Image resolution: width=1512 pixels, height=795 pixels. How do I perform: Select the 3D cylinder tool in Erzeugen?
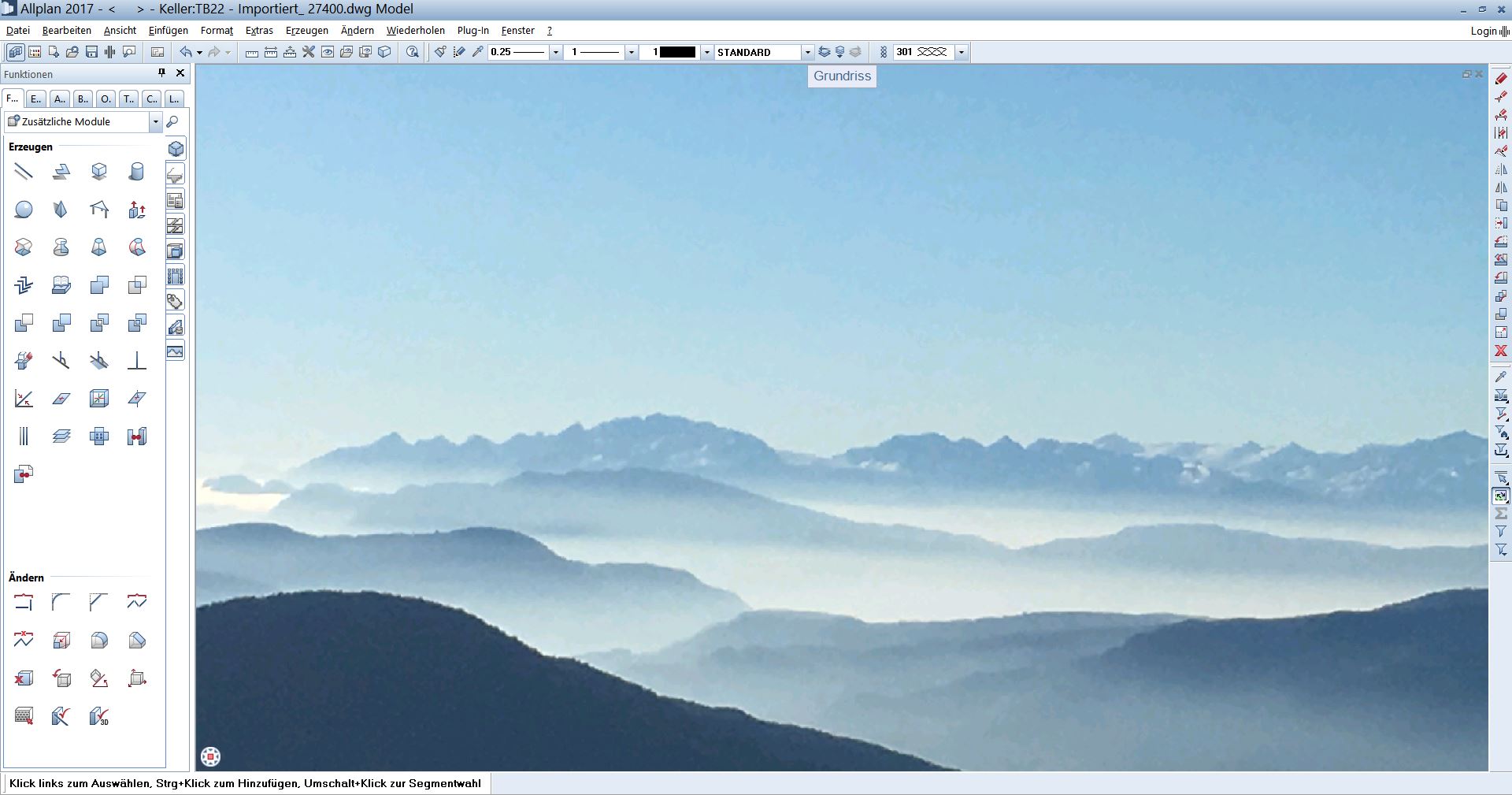point(137,172)
